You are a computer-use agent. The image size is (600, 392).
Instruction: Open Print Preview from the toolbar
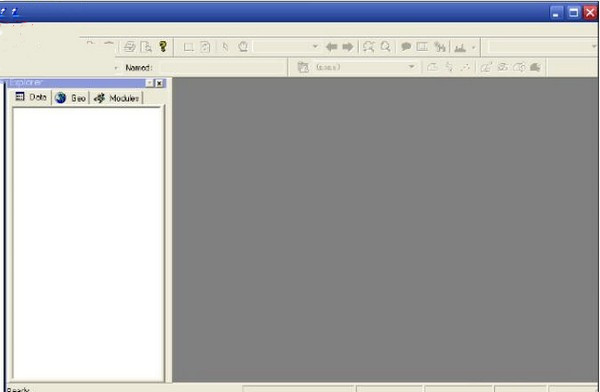[146, 47]
